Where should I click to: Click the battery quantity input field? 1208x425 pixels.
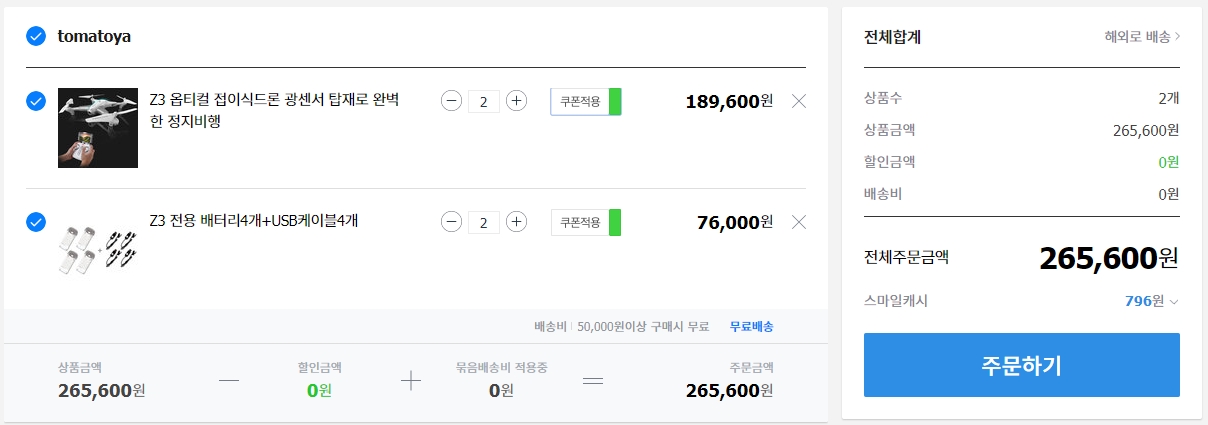click(x=484, y=222)
